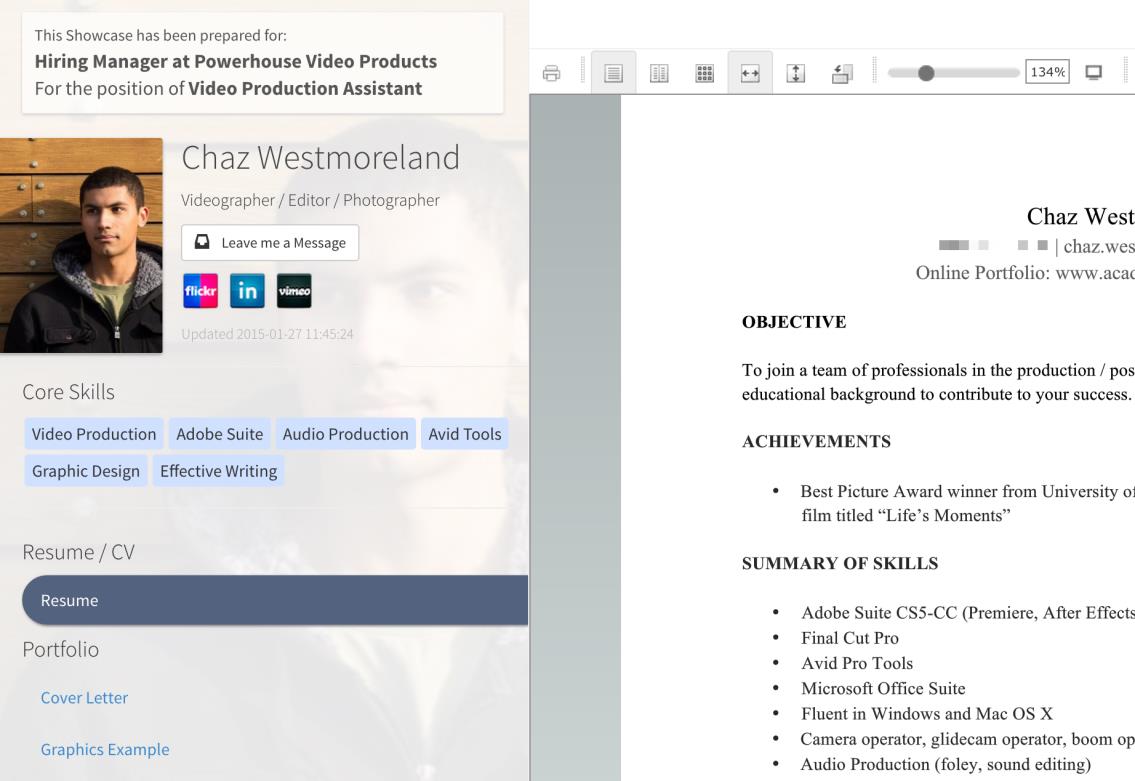This screenshot has height=781, width=1135.
Task: Fit the document to page height
Action: point(796,73)
